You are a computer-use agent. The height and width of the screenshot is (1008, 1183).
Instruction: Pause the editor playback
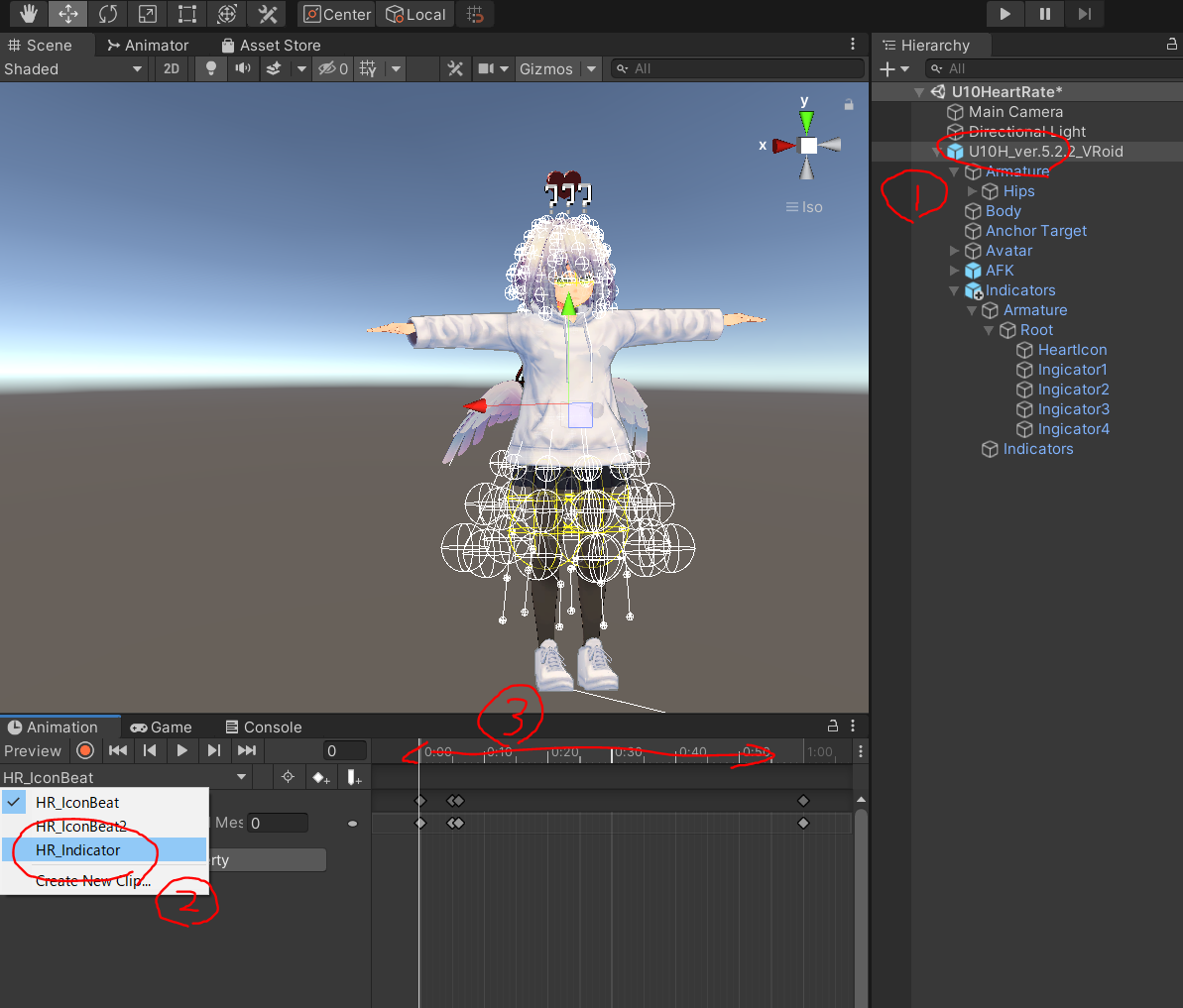[x=1045, y=14]
